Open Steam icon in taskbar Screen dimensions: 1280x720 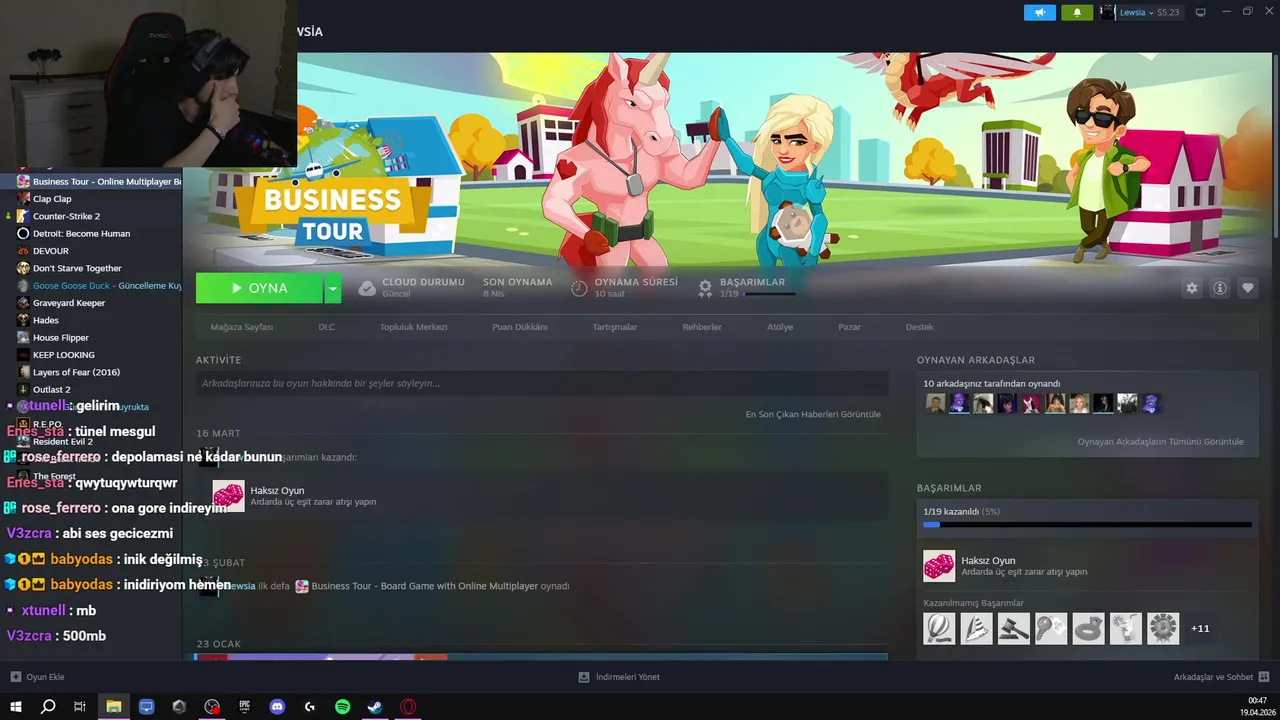[375, 707]
